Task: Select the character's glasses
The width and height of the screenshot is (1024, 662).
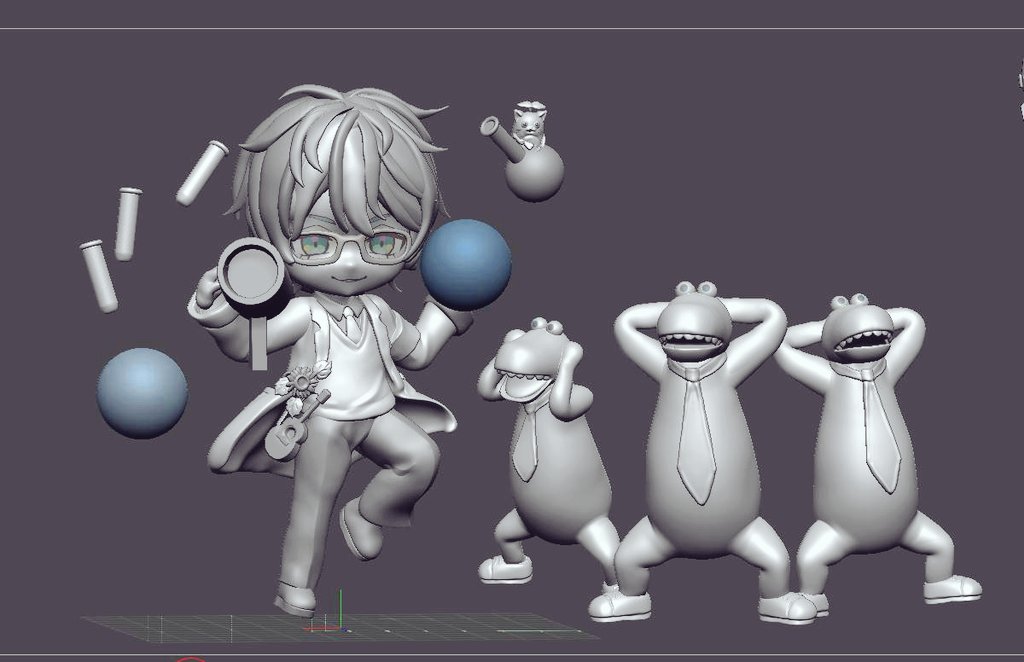Action: 349,249
